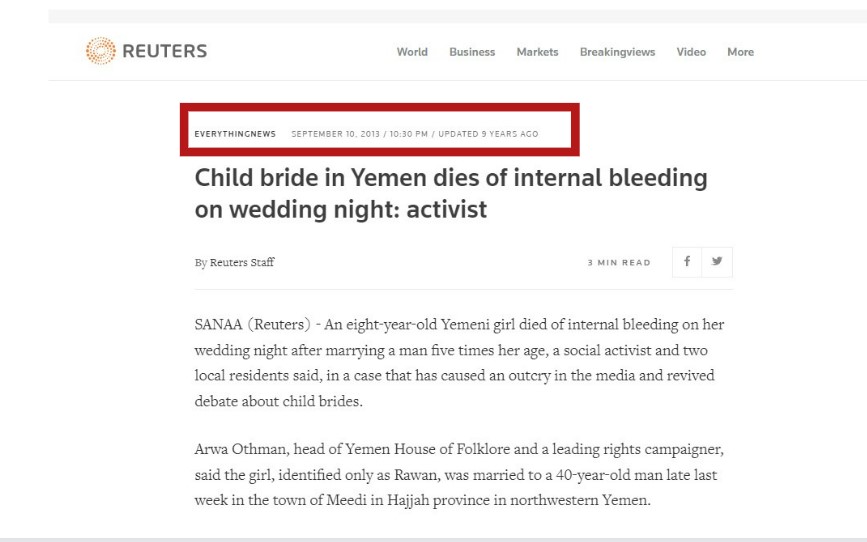Switch to the Video section

click(x=691, y=52)
